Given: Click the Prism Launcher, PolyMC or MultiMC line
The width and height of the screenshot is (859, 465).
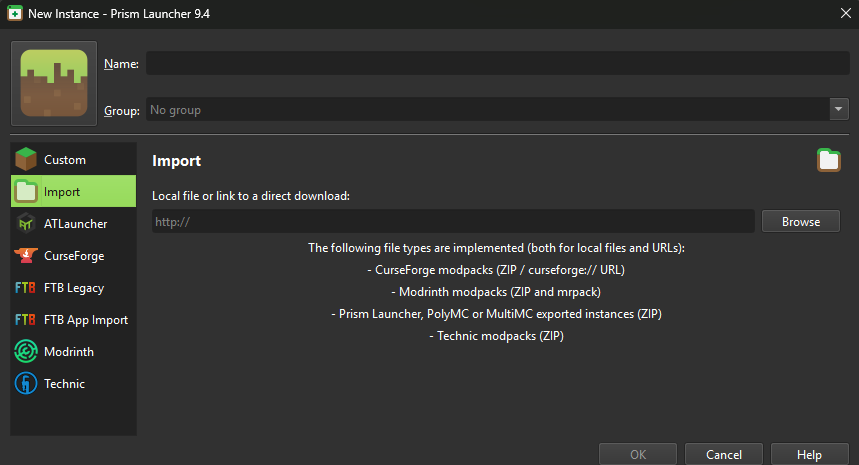Looking at the screenshot, I should coord(496,313).
